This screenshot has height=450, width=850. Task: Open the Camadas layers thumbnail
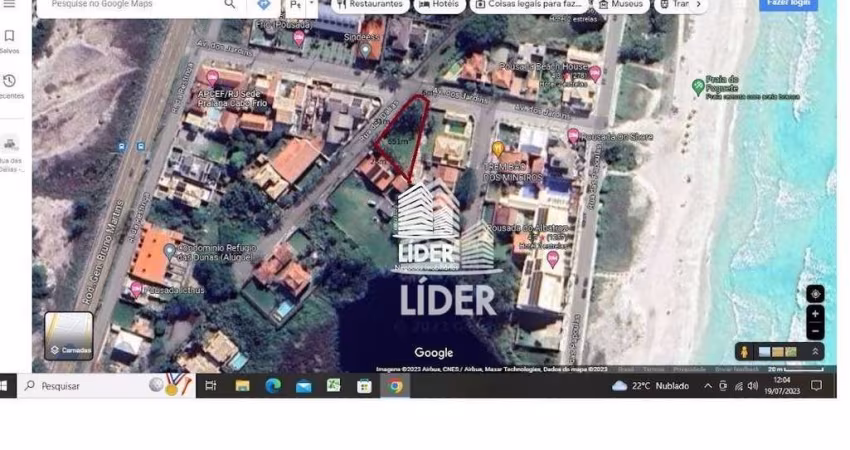68,336
